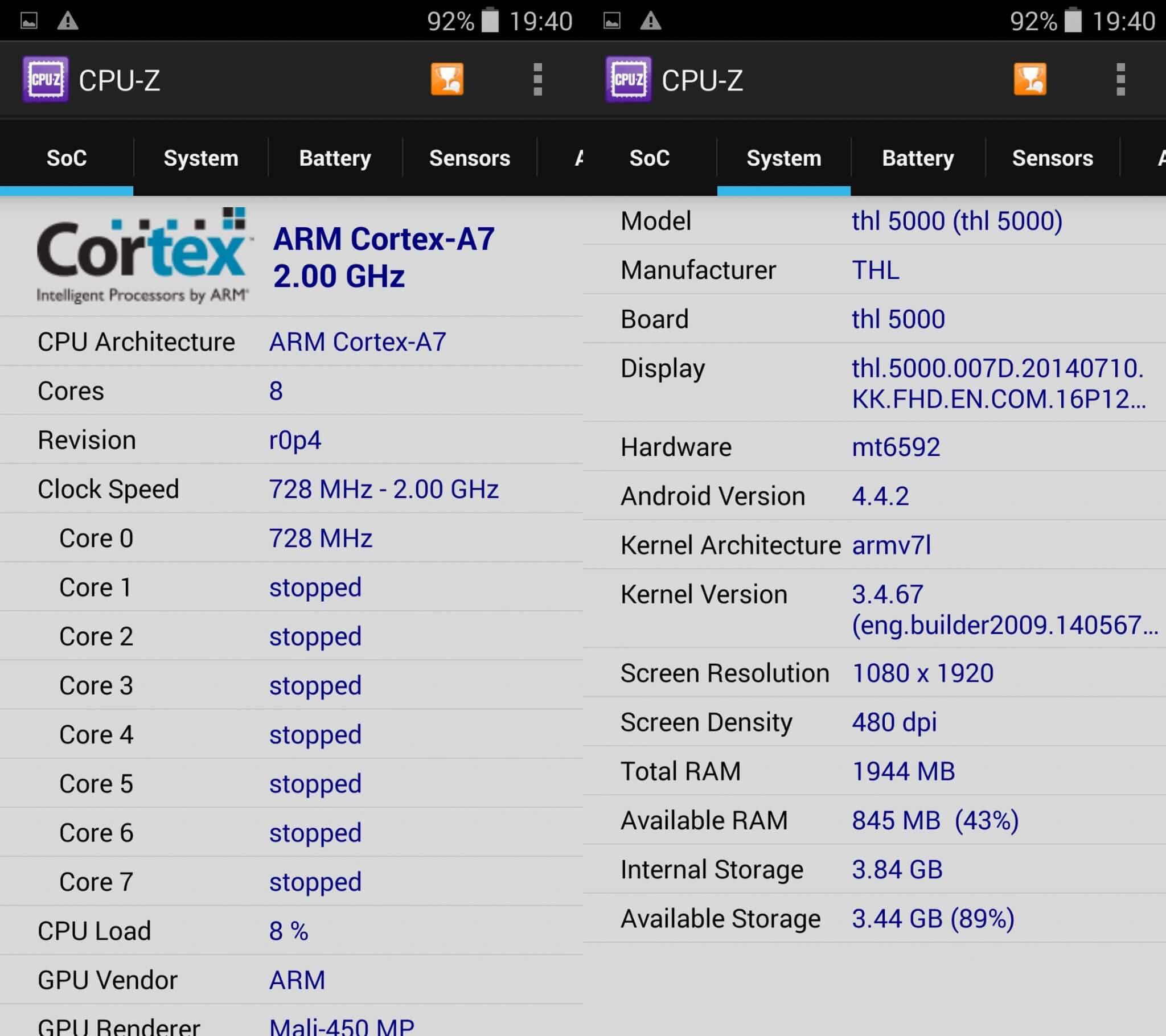Open the Battery tab in the right screen

click(x=918, y=158)
